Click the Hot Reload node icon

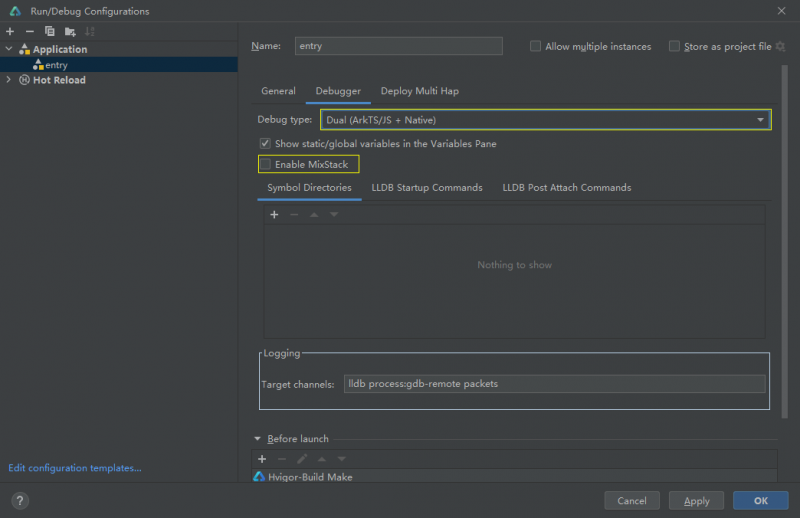point(24,80)
